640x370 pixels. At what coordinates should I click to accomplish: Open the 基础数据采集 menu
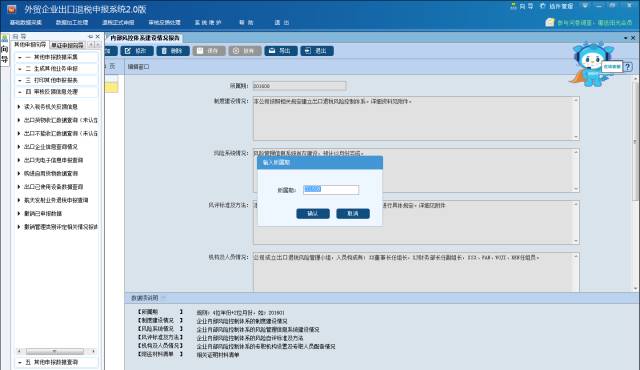(x=26, y=22)
